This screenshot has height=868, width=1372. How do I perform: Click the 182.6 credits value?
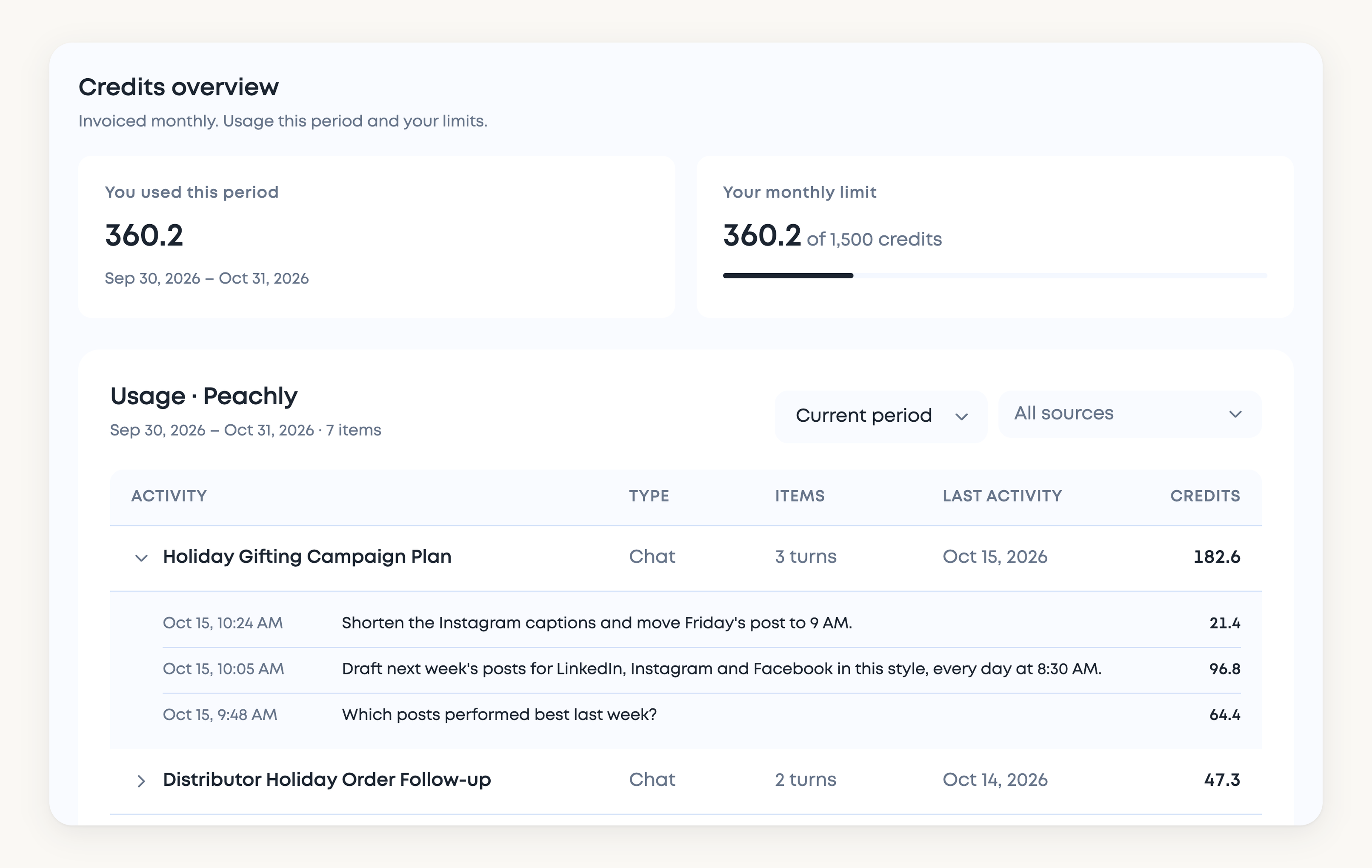click(x=1216, y=557)
